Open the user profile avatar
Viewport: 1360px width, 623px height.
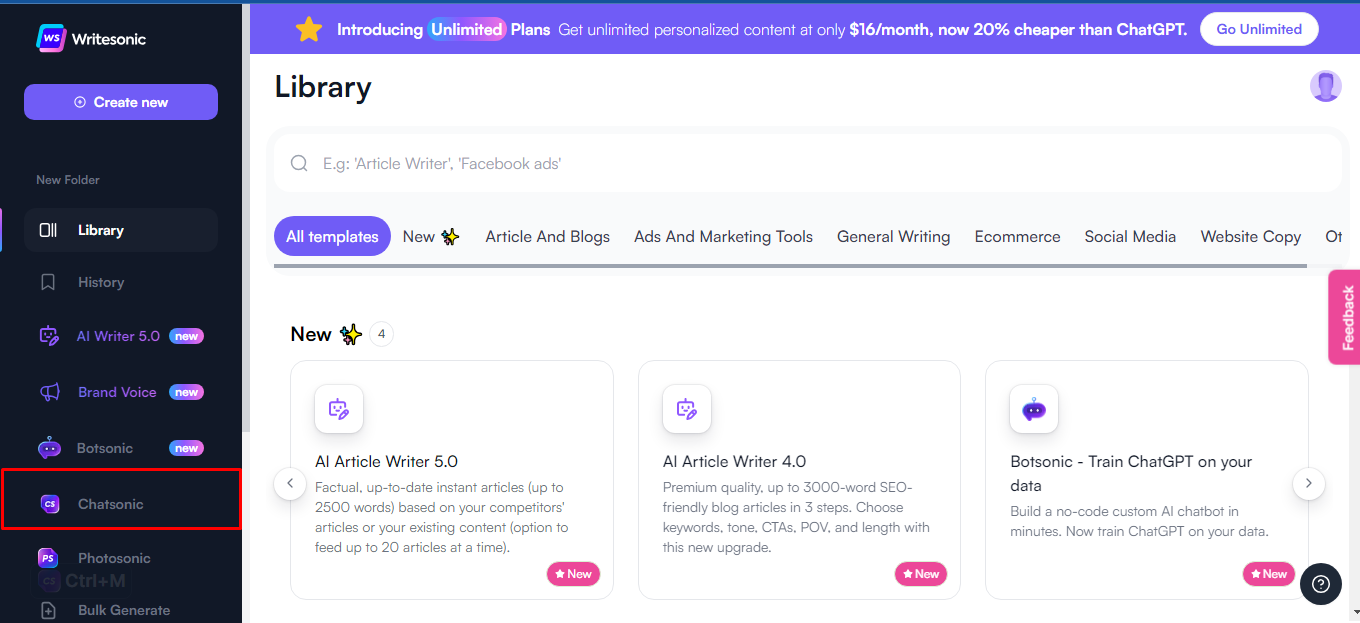[1325, 86]
